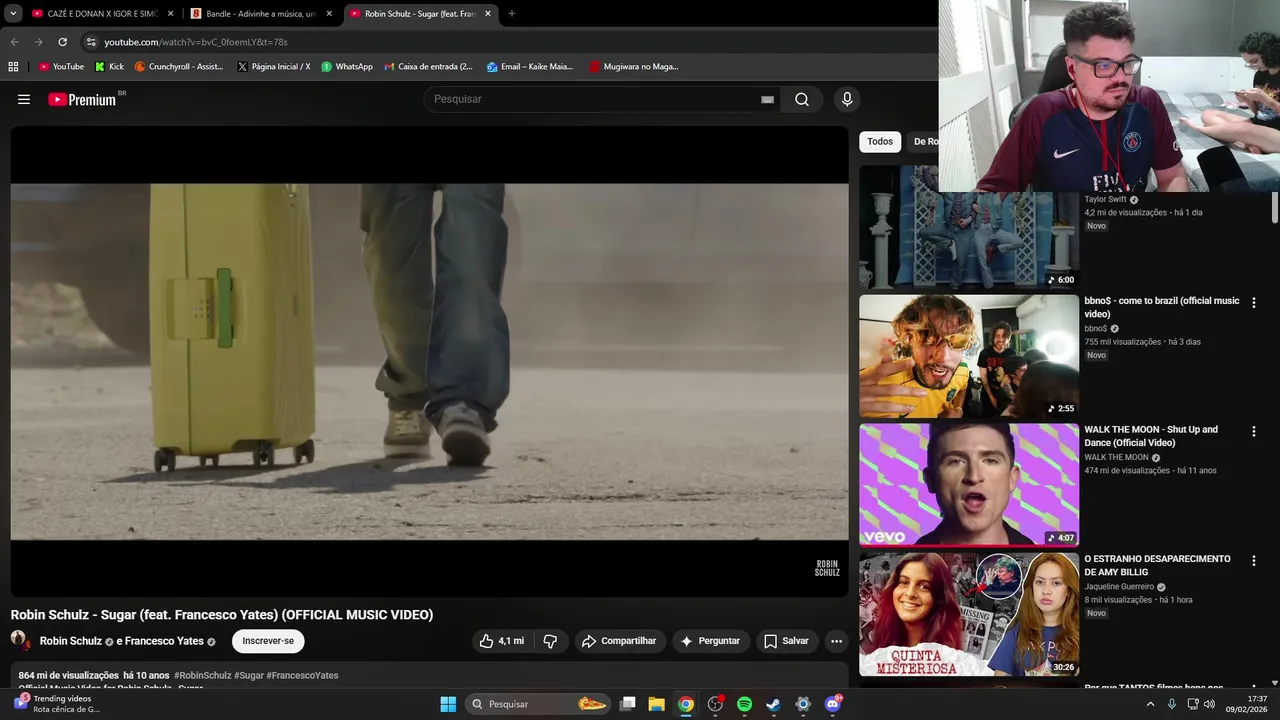1280x720 pixels.
Task: Show hidden system tray icons chevron
Action: [1150, 704]
